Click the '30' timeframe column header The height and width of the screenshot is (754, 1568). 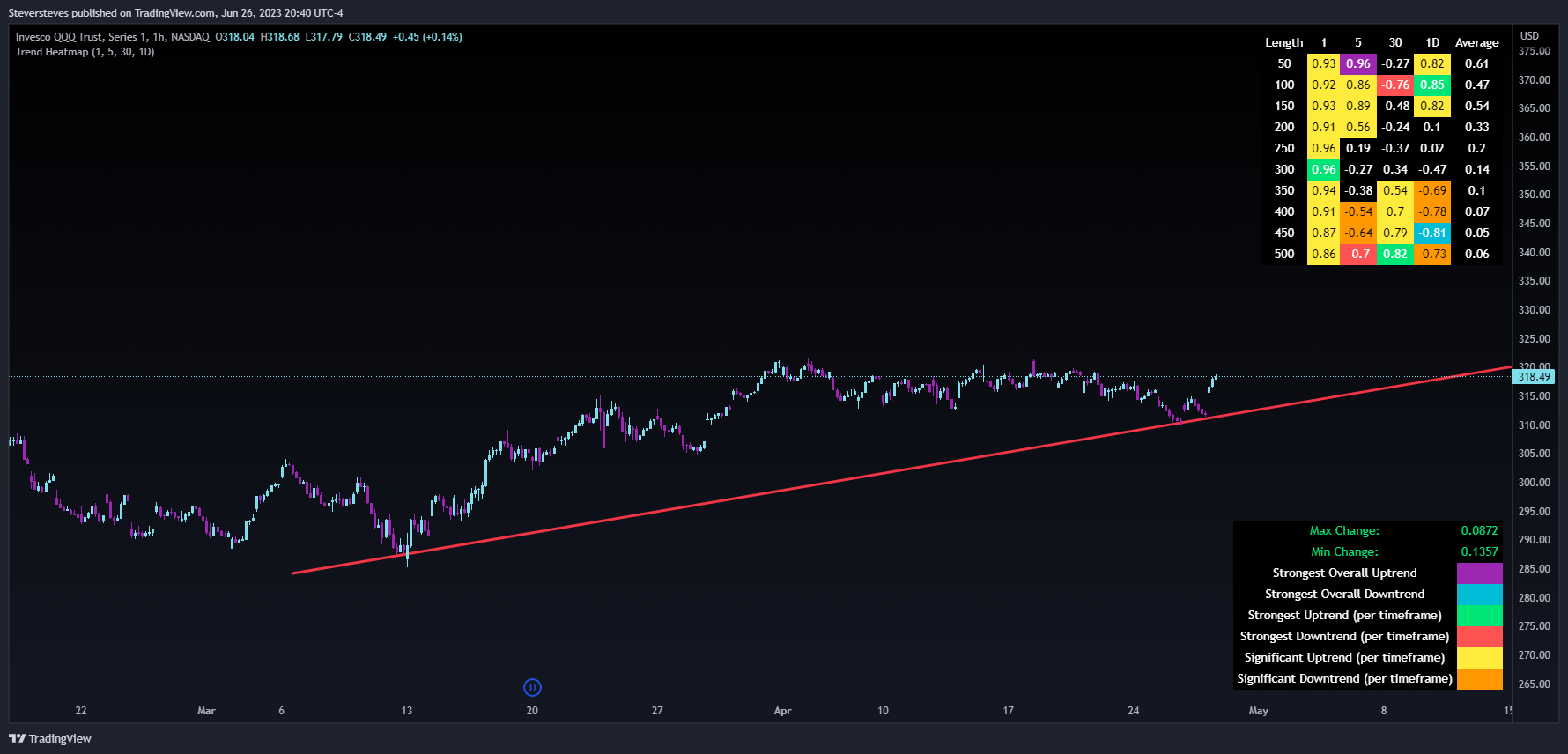1395,42
